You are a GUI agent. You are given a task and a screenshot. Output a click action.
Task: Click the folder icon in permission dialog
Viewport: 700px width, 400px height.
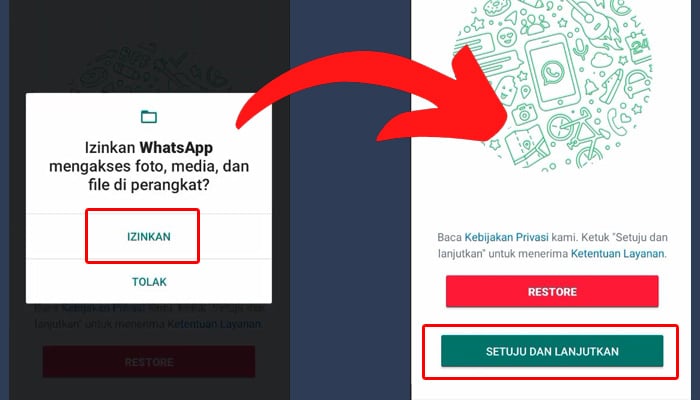[149, 117]
